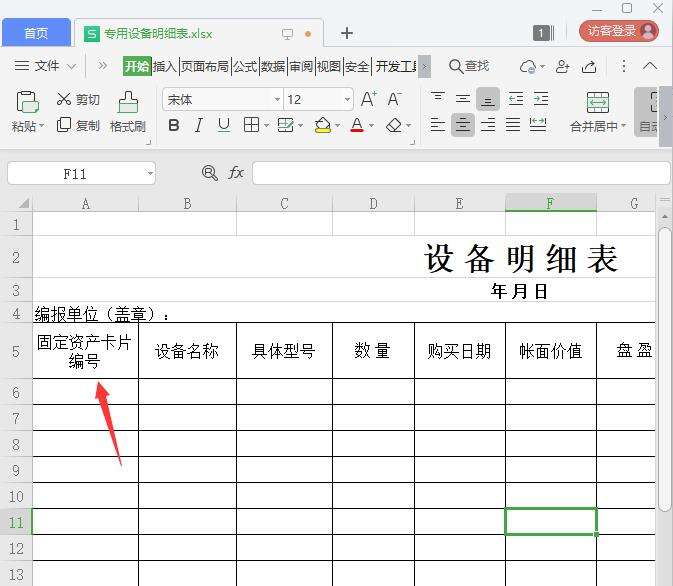The height and width of the screenshot is (586, 673).
Task: Increase font size with A+ icon
Action: point(368,99)
